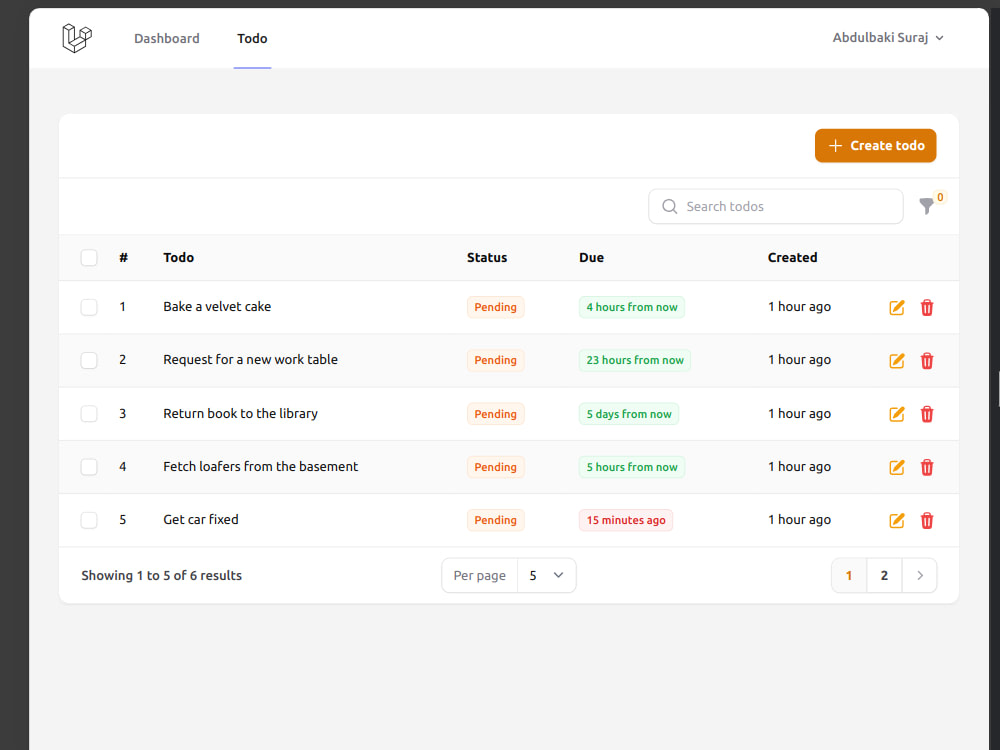The height and width of the screenshot is (750, 1000).
Task: Click the delete trash icon for Get car fixed
Action: pos(927,520)
